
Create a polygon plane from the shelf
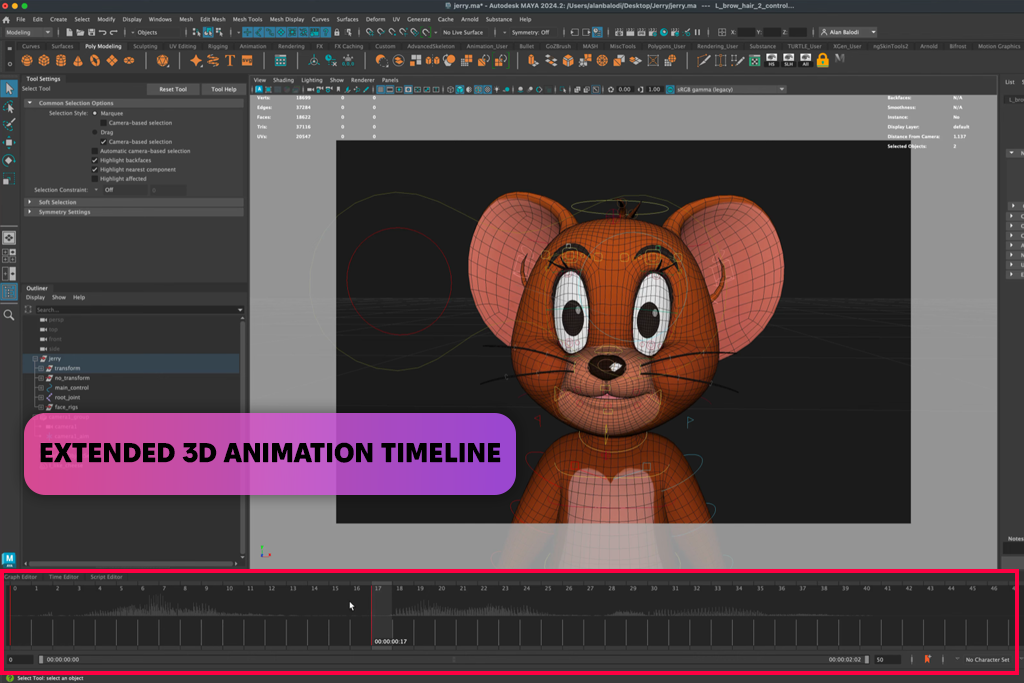[x=112, y=61]
